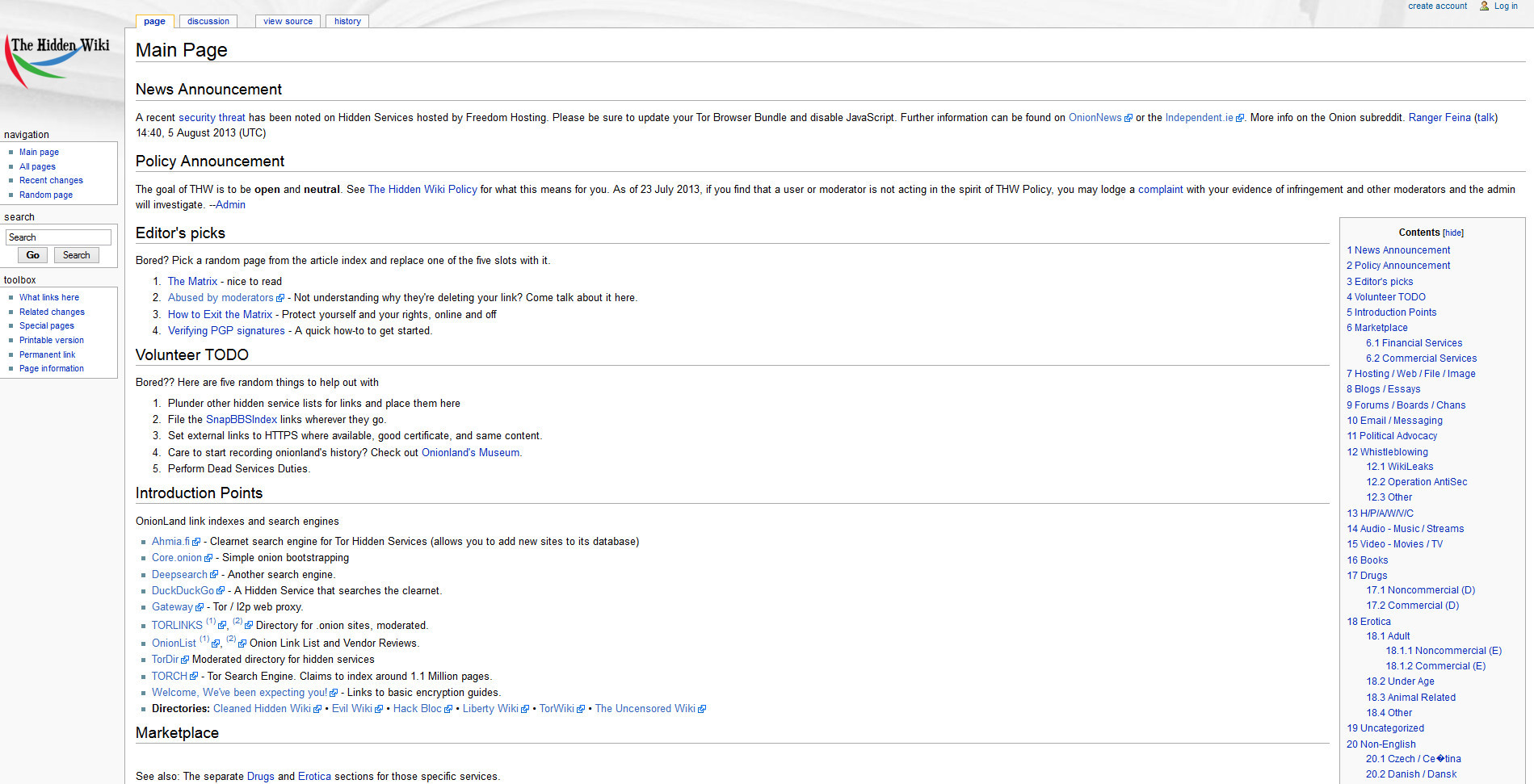Click the Go button

click(x=32, y=255)
